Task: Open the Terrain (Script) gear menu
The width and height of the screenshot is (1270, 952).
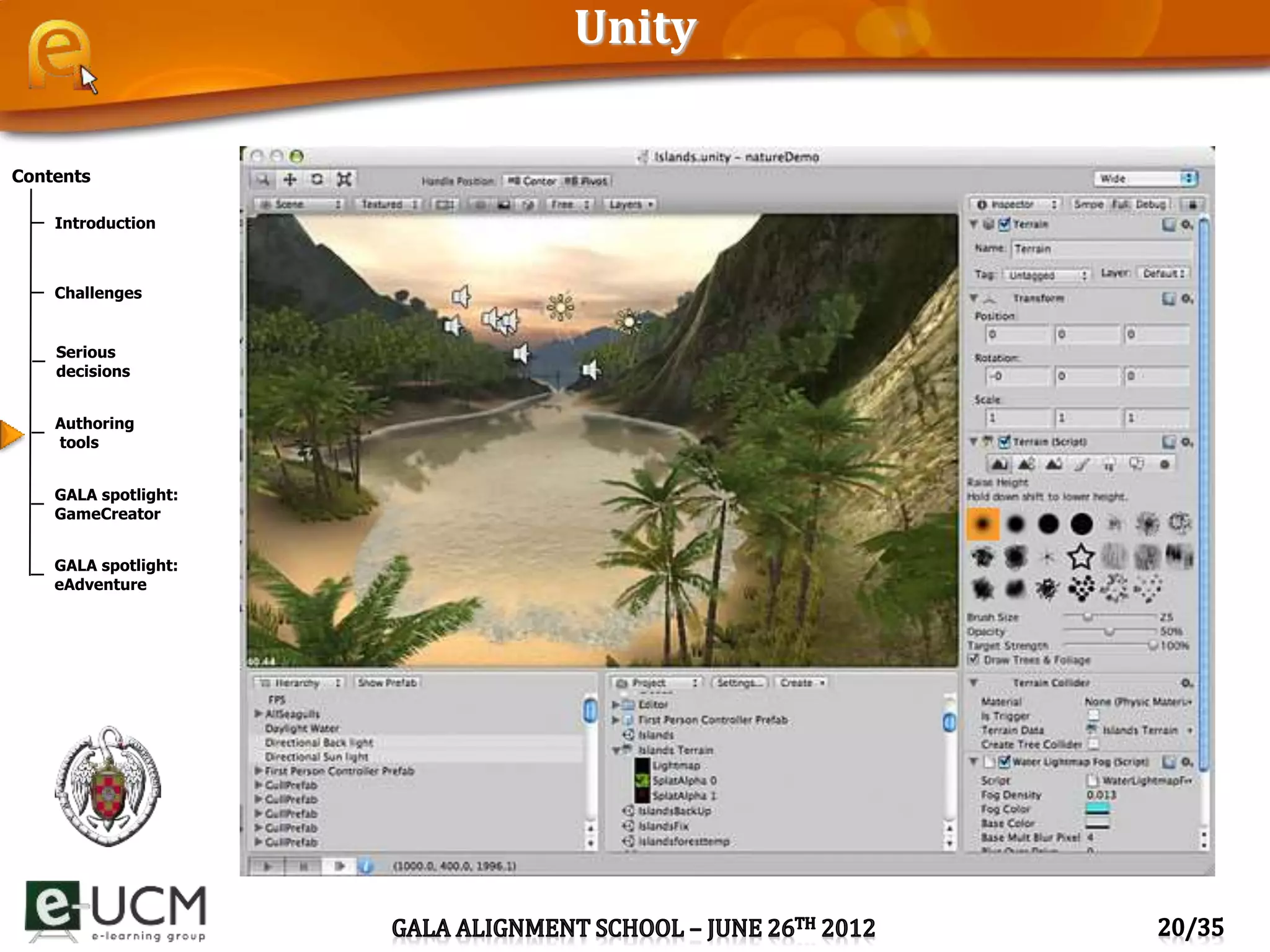Action: tap(1187, 442)
